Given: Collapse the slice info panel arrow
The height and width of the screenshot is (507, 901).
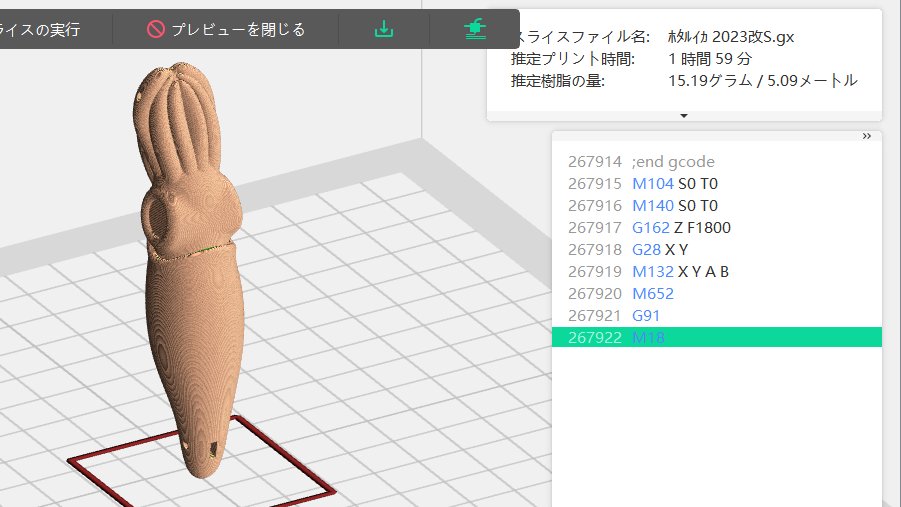Looking at the screenshot, I should pyautogui.click(x=684, y=116).
